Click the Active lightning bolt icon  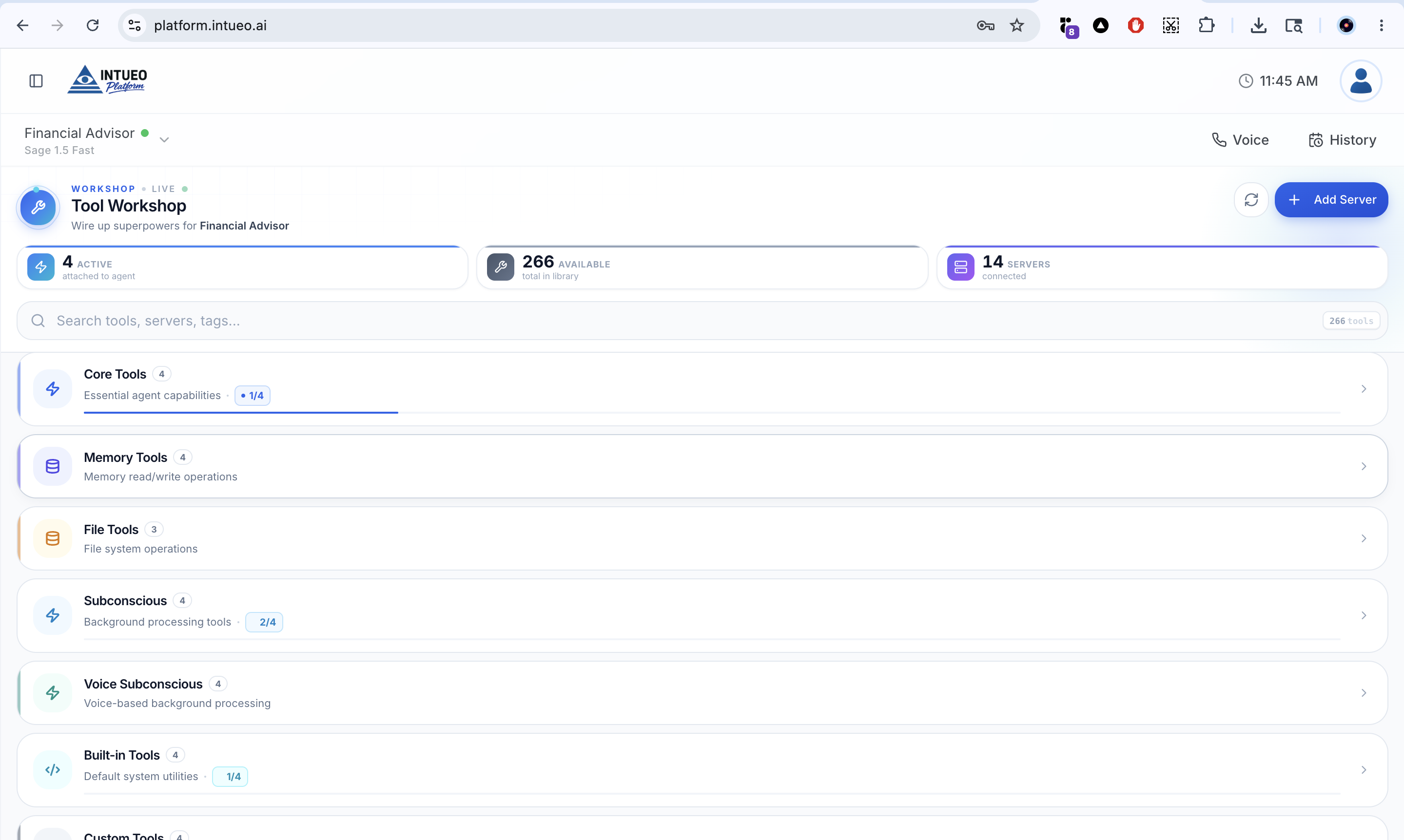point(41,267)
